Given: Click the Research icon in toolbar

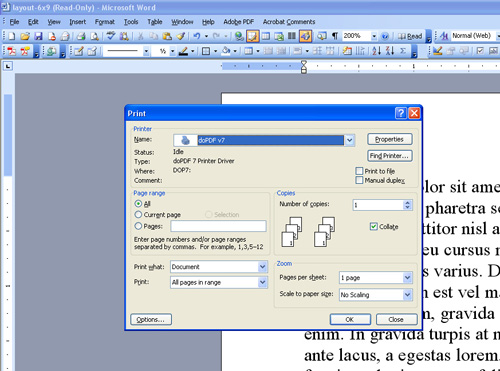Looking at the screenshot, I should point(124,36).
